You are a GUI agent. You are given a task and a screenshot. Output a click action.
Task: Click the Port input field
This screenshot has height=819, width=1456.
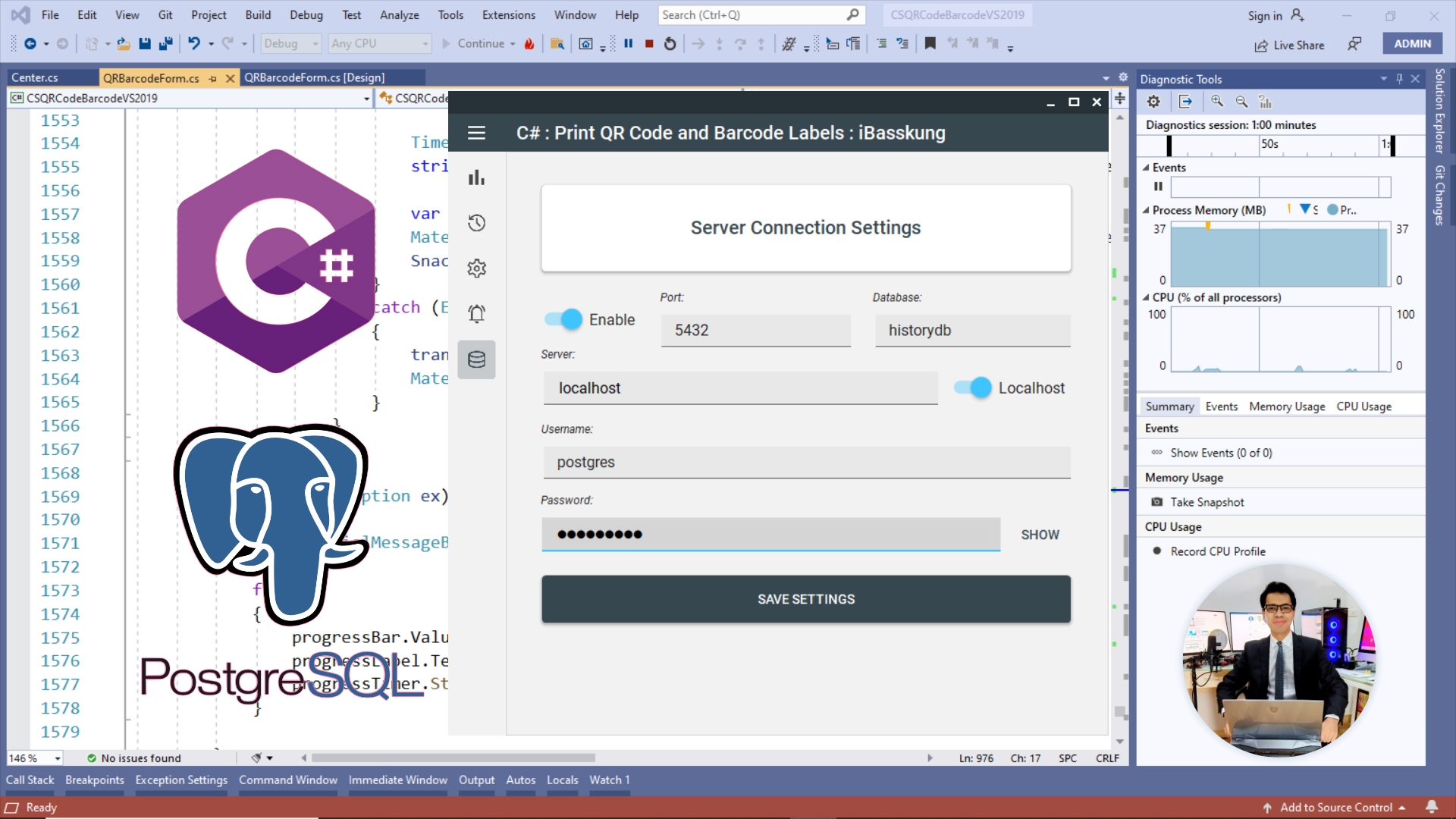pos(755,331)
